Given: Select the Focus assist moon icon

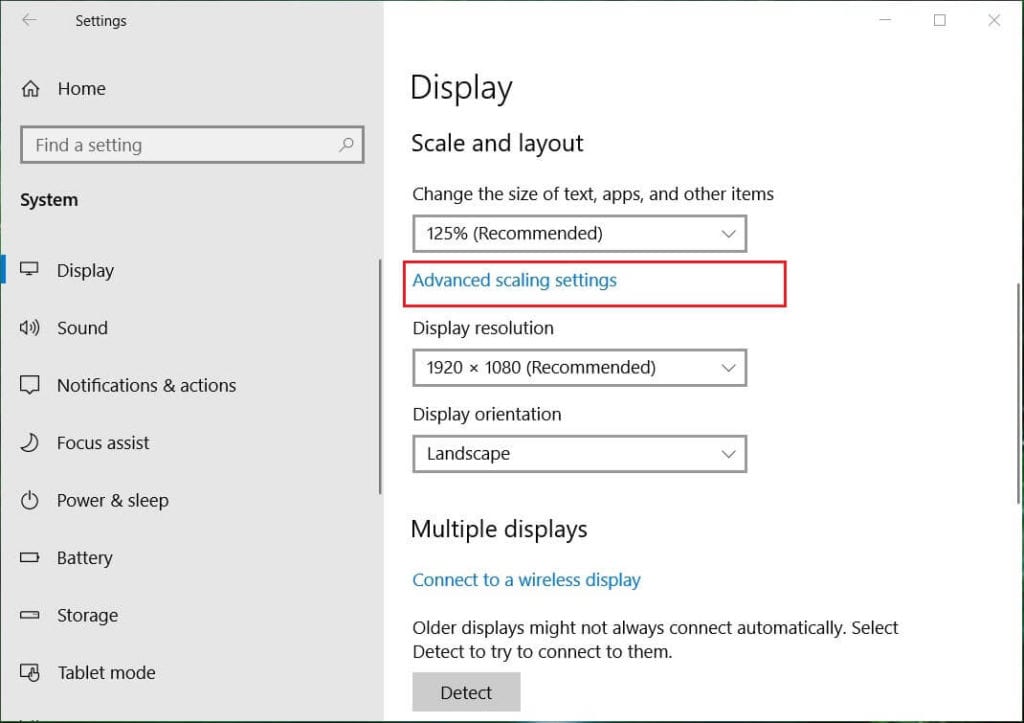Looking at the screenshot, I should pyautogui.click(x=30, y=442).
